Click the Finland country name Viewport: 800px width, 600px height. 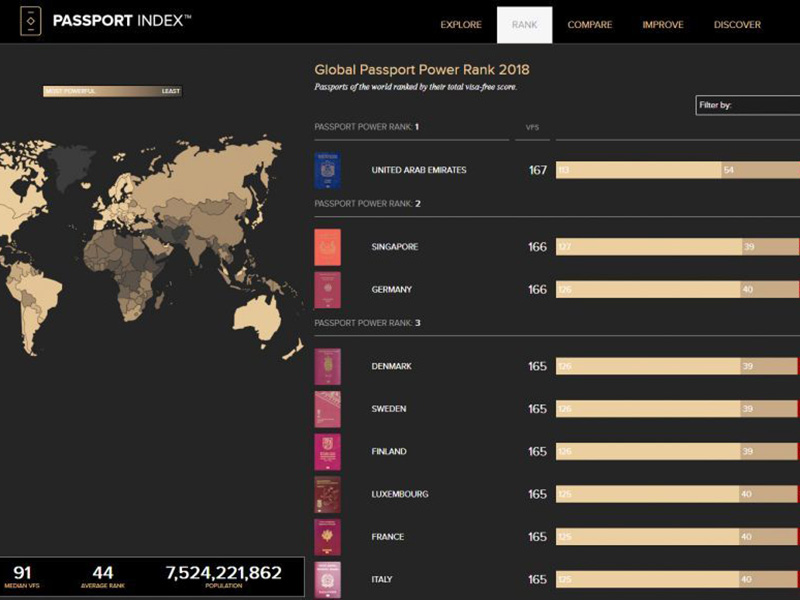pyautogui.click(x=389, y=452)
